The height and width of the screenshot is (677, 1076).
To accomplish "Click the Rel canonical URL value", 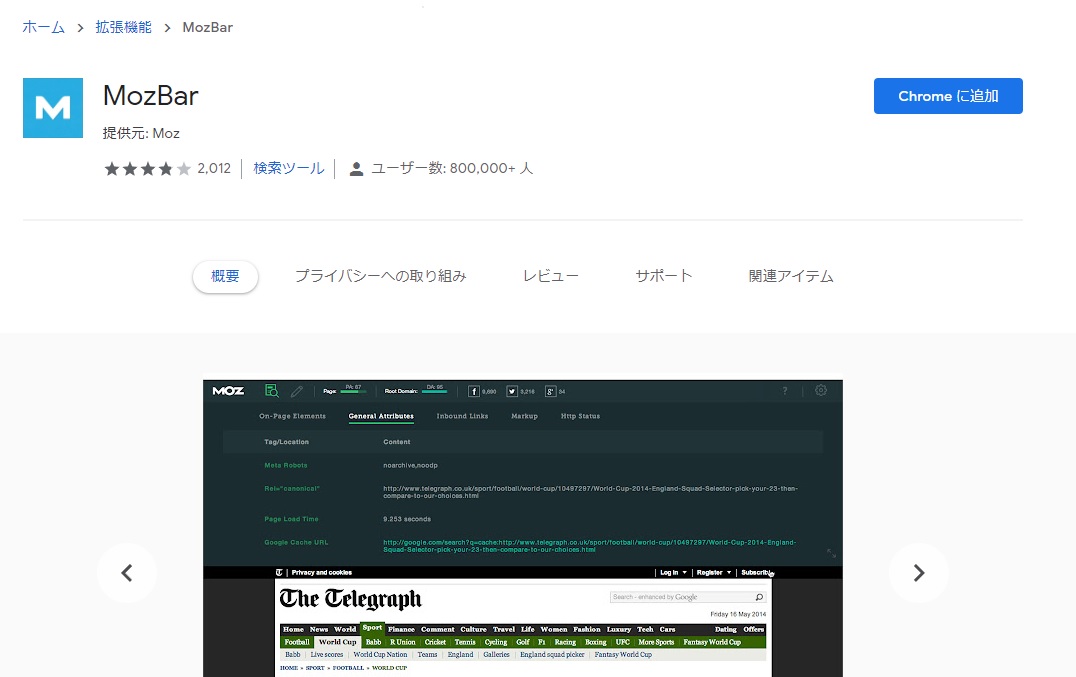I will coord(590,492).
